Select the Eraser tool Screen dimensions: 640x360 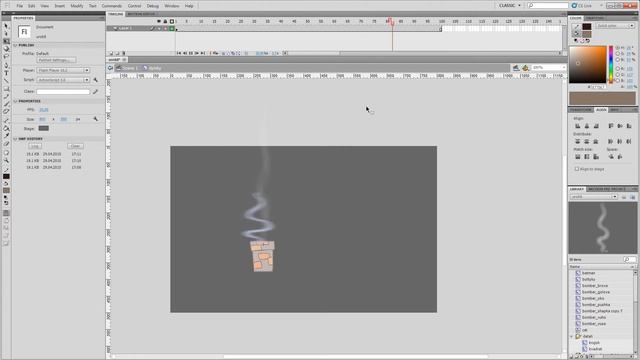[6, 144]
